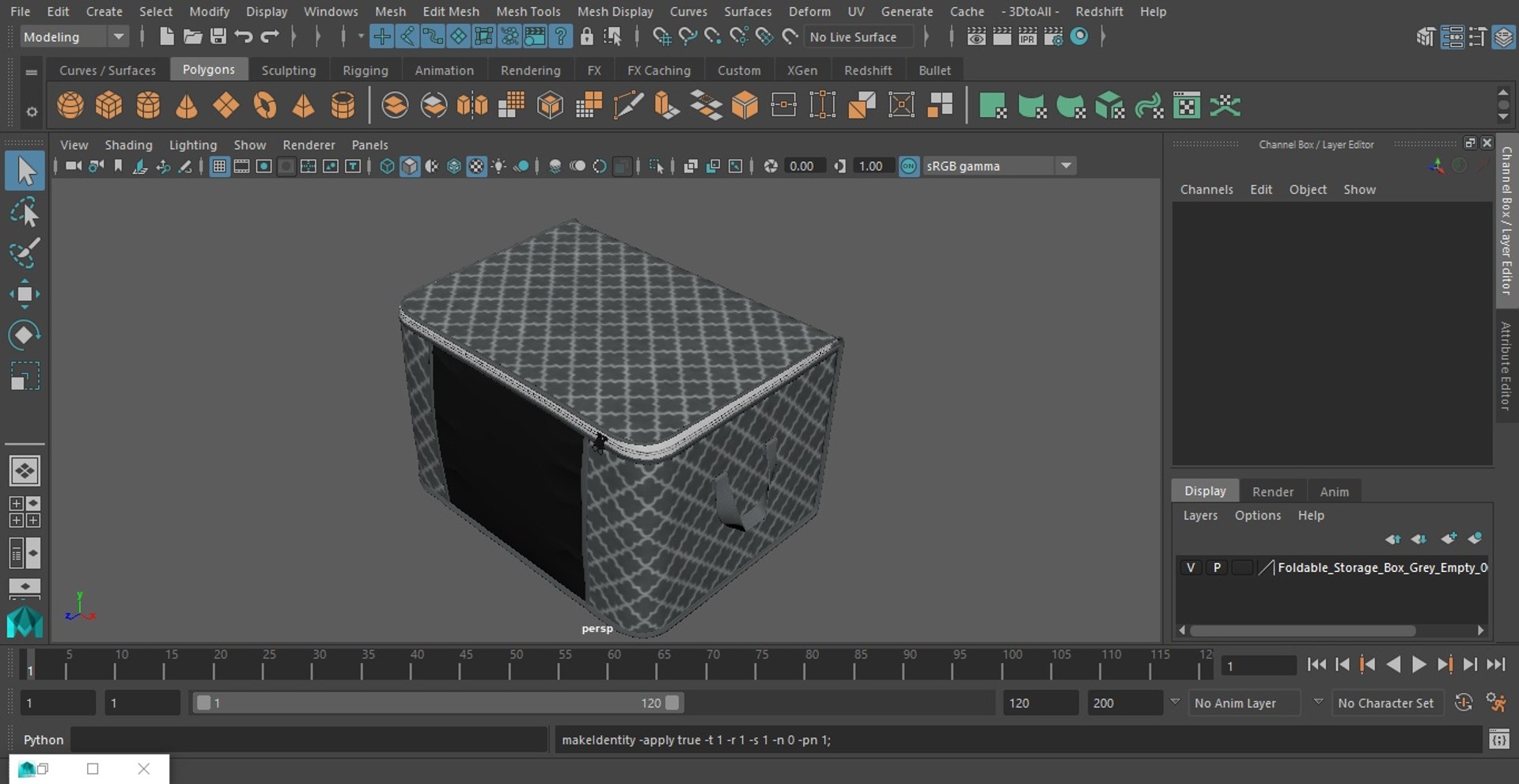
Task: Toggle layer playback P box
Action: 1217,568
